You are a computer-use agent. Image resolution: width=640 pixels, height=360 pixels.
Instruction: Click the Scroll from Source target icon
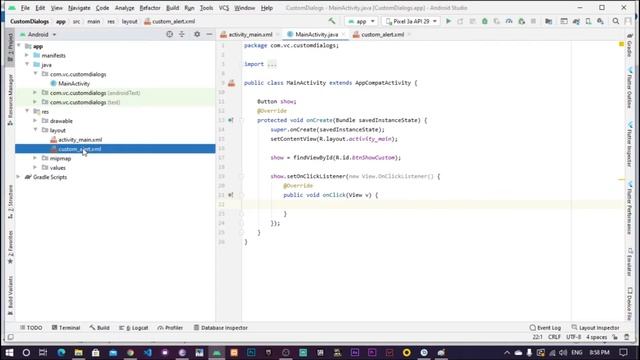point(169,34)
